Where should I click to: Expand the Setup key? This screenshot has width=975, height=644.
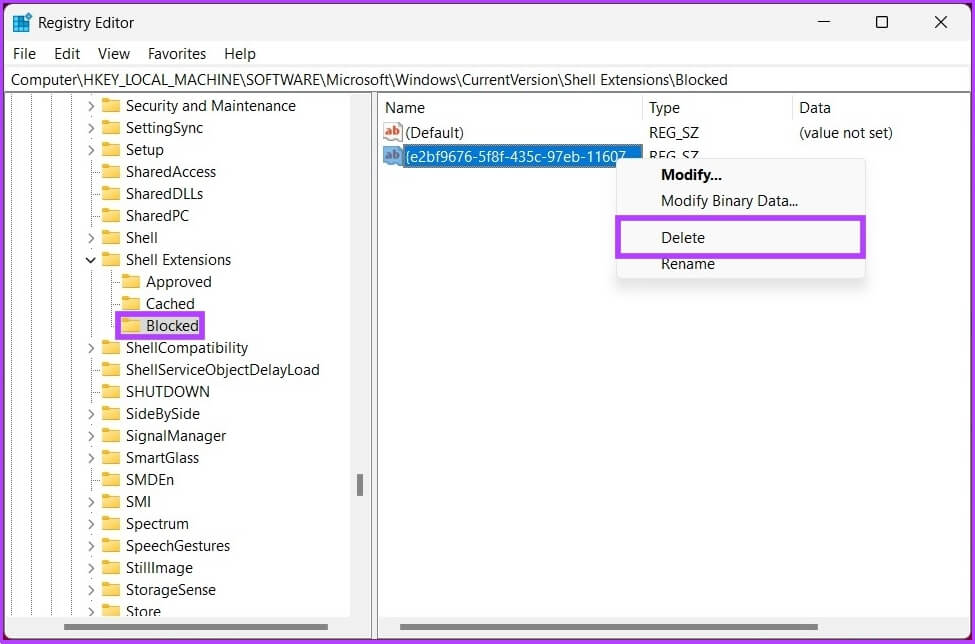coord(91,150)
